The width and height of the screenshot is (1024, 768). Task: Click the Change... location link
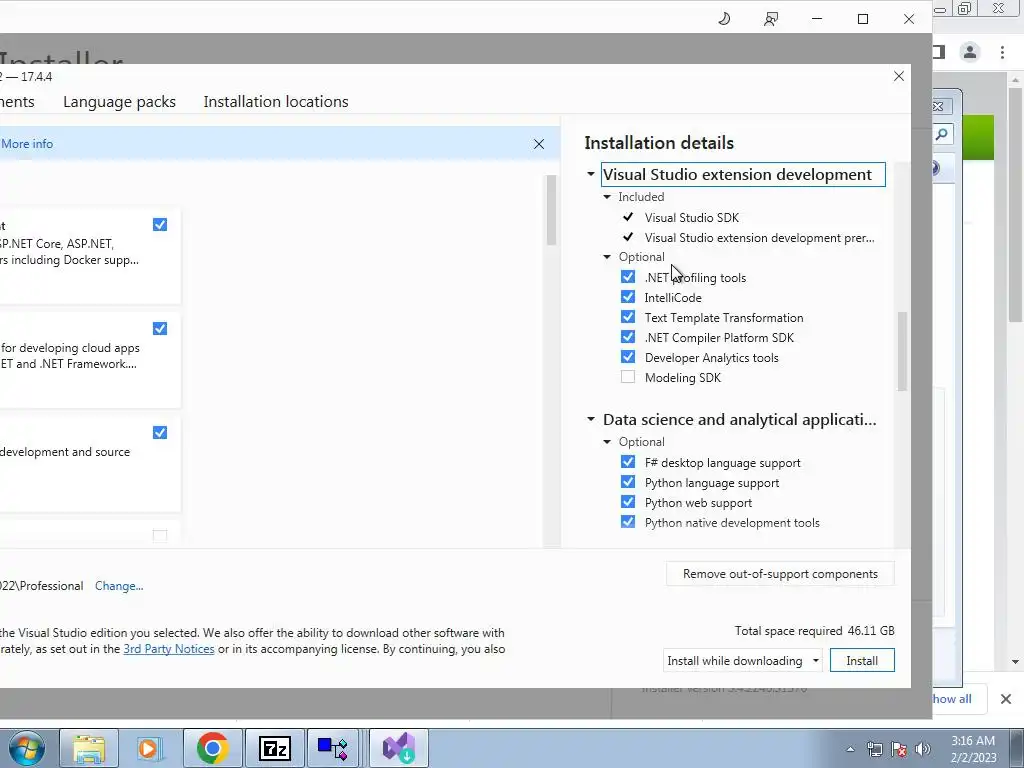click(119, 586)
